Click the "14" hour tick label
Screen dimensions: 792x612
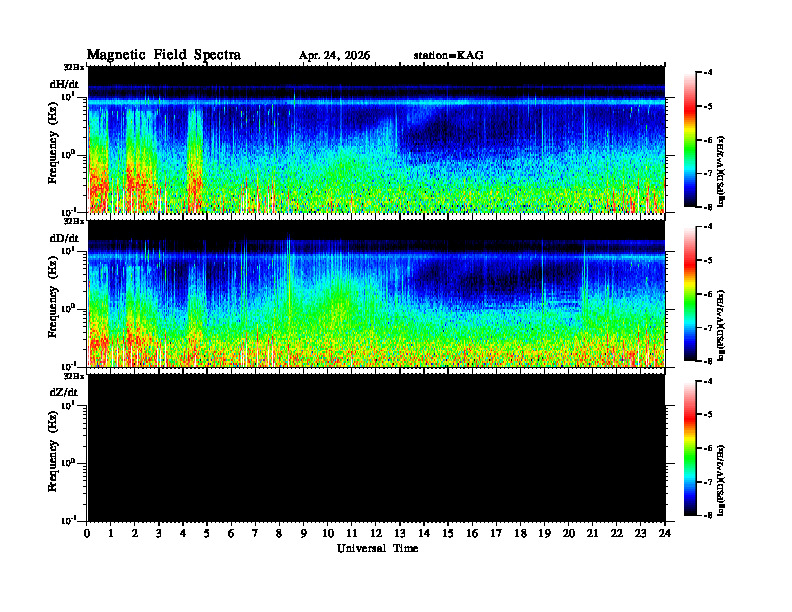coord(424,534)
